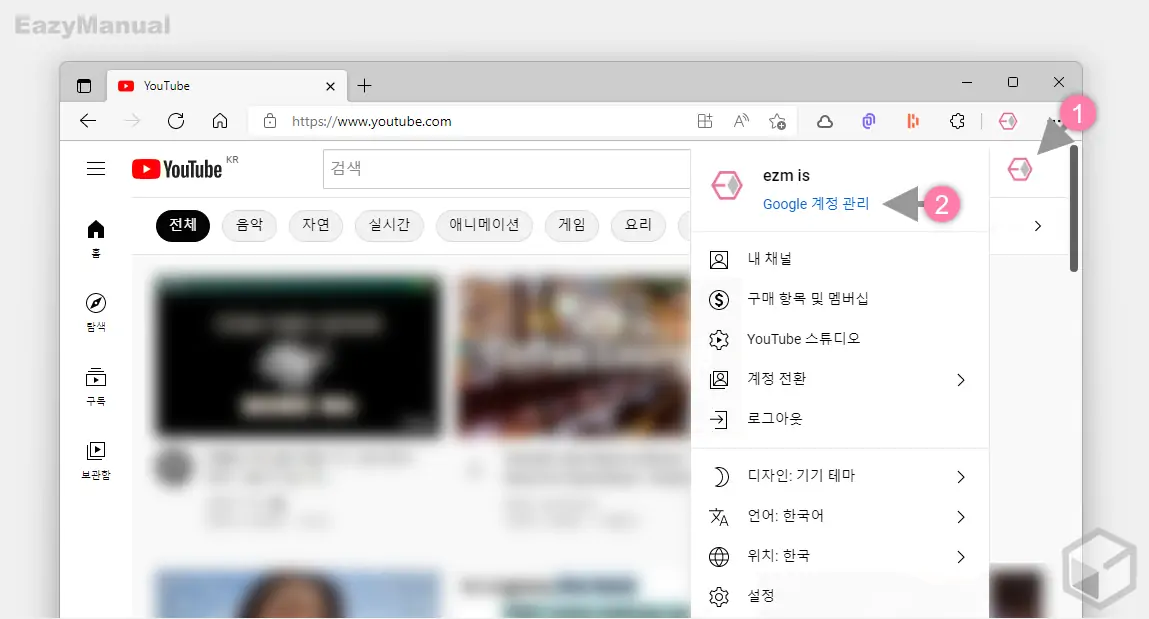Viewport: 1149px width, 619px height.
Task: Click the account menu profile picture
Action: pos(727,186)
